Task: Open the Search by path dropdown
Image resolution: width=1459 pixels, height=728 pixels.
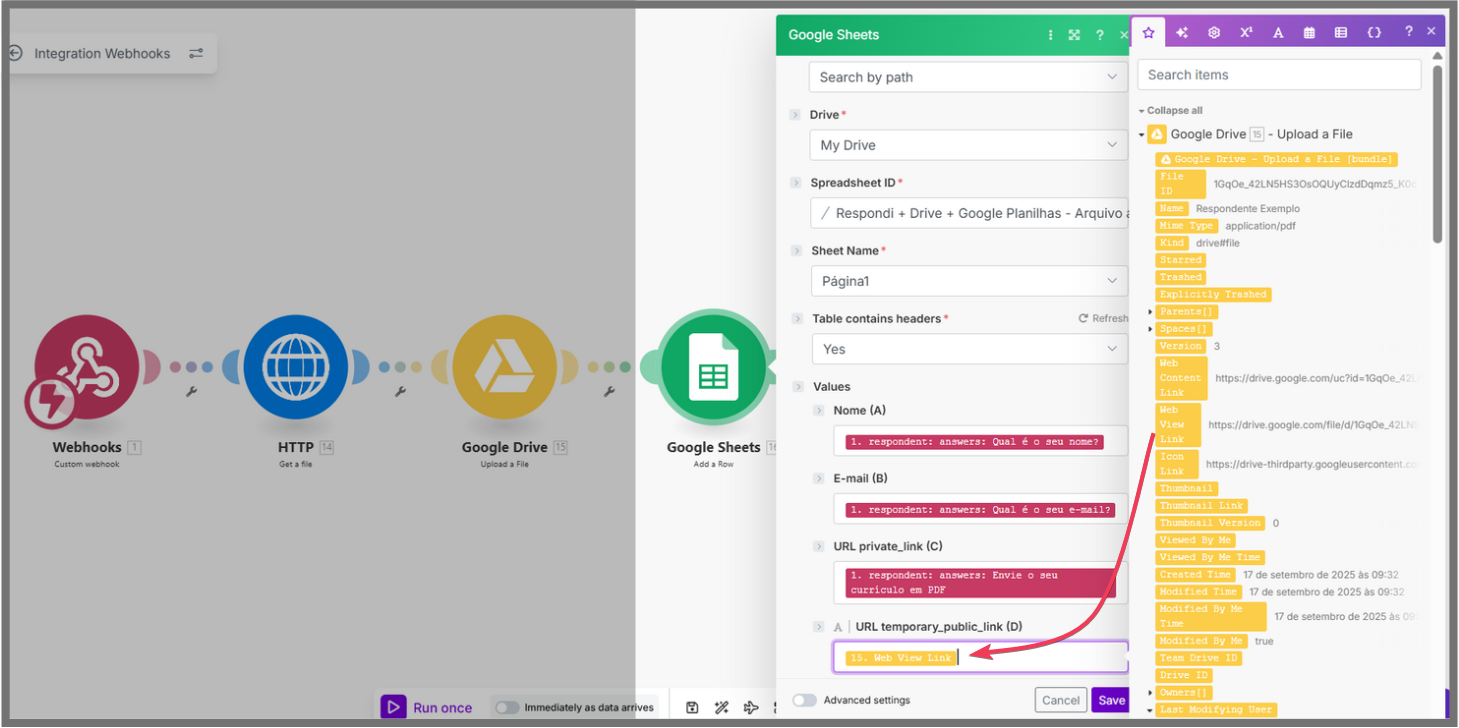Action: click(968, 77)
